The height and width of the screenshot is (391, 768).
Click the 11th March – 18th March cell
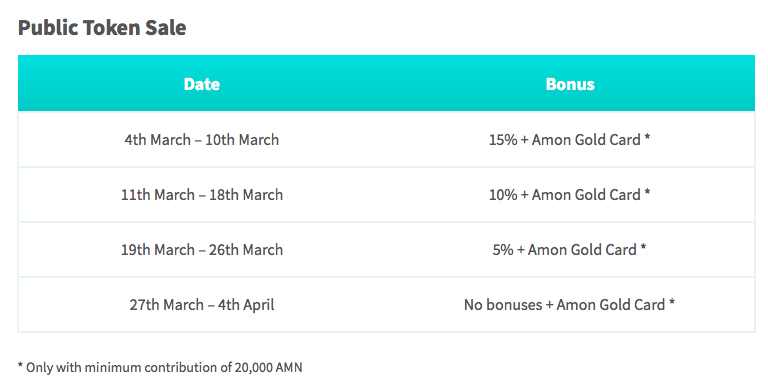(202, 195)
